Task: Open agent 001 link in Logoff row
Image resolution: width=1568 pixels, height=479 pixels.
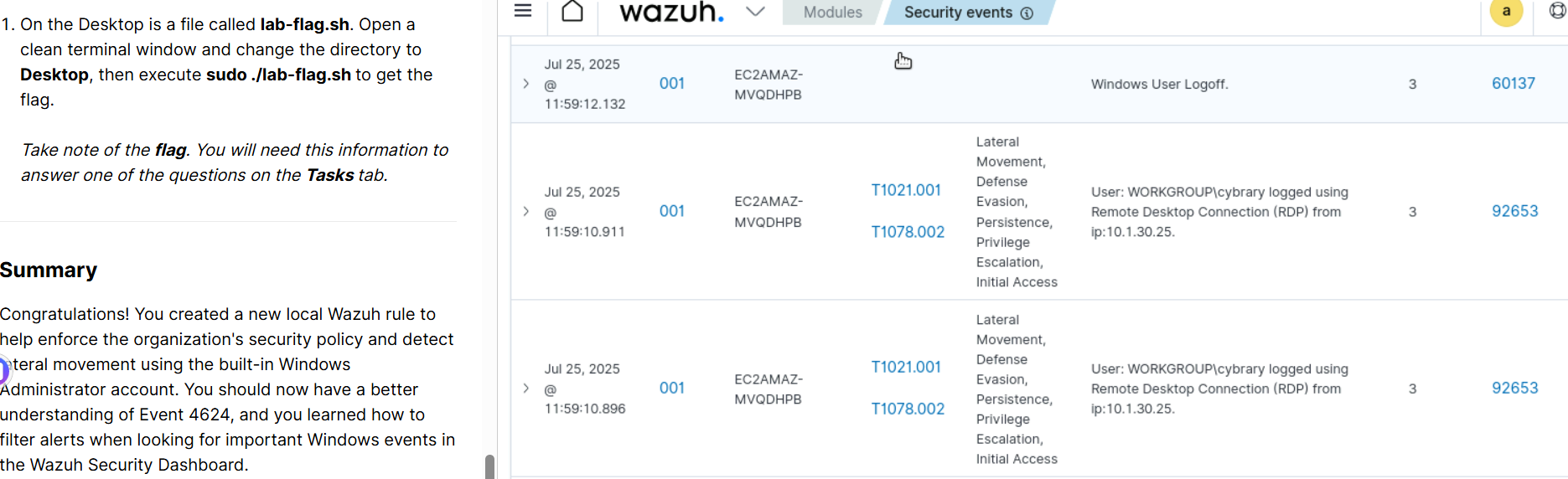Action: 671,84
